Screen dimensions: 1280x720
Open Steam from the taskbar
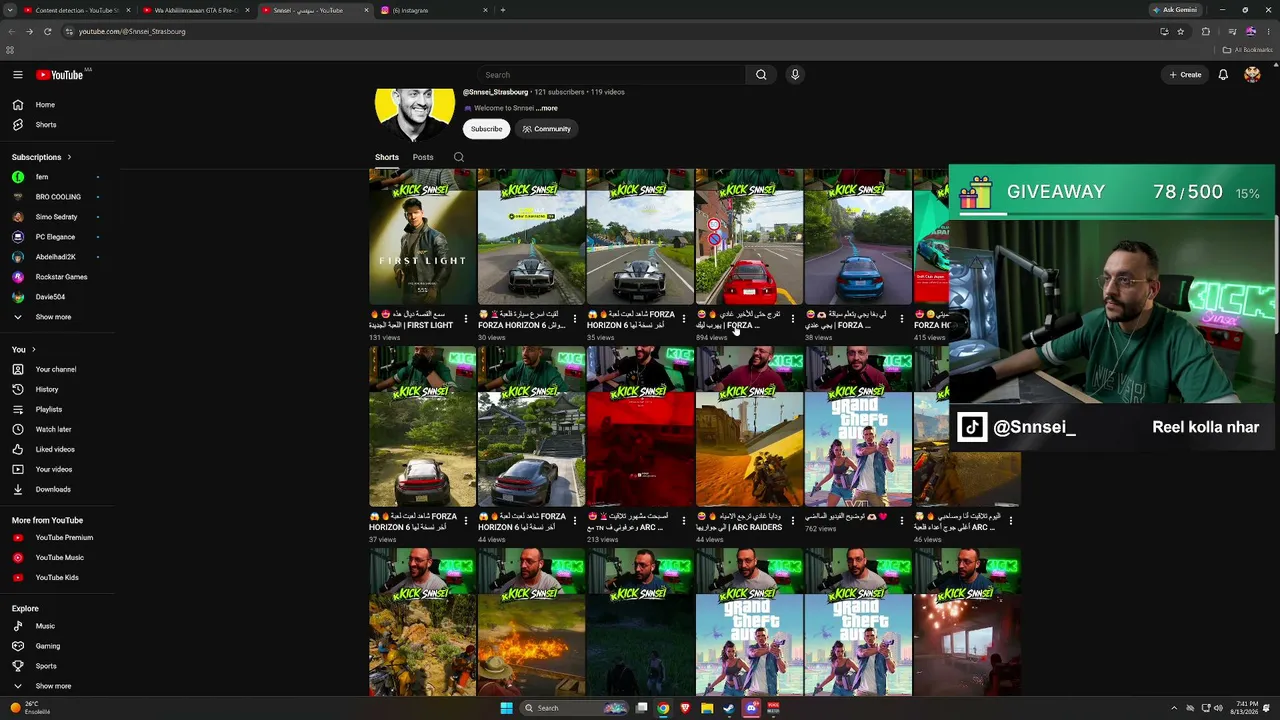(729, 708)
